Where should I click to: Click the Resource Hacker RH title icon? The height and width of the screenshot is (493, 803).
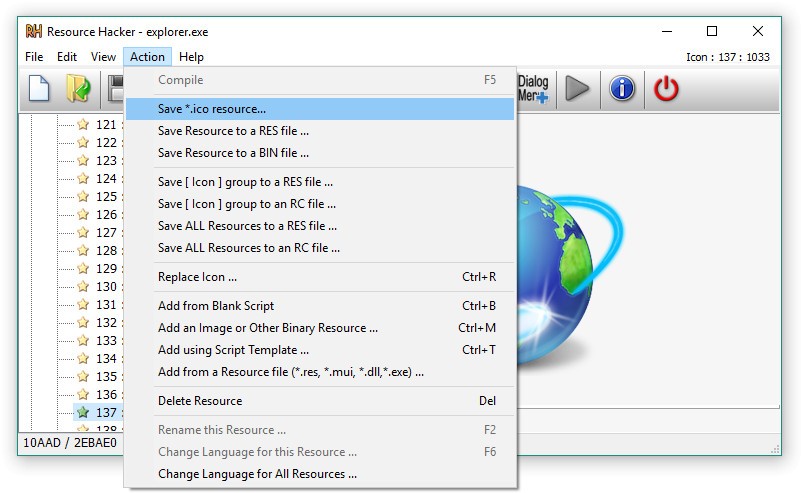pyautogui.click(x=34, y=31)
